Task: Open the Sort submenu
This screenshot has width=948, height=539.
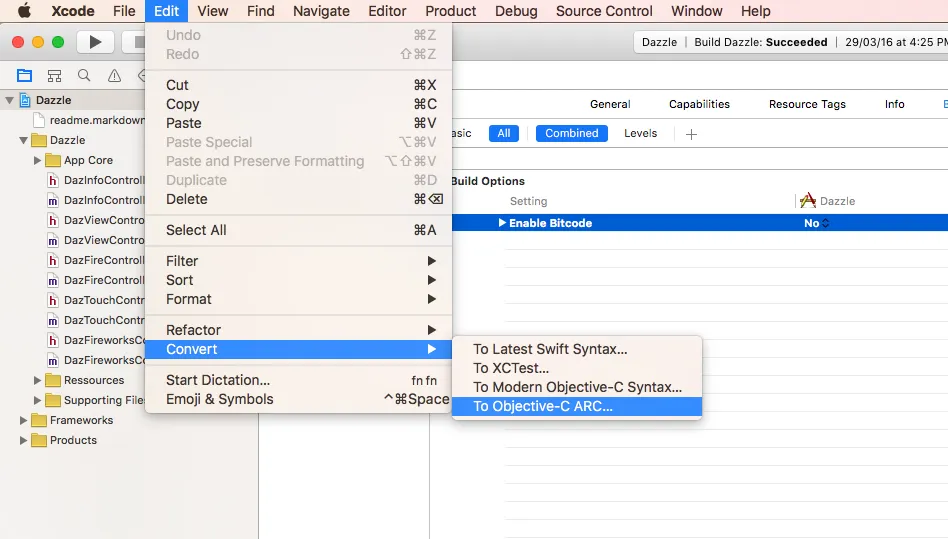Action: click(299, 280)
